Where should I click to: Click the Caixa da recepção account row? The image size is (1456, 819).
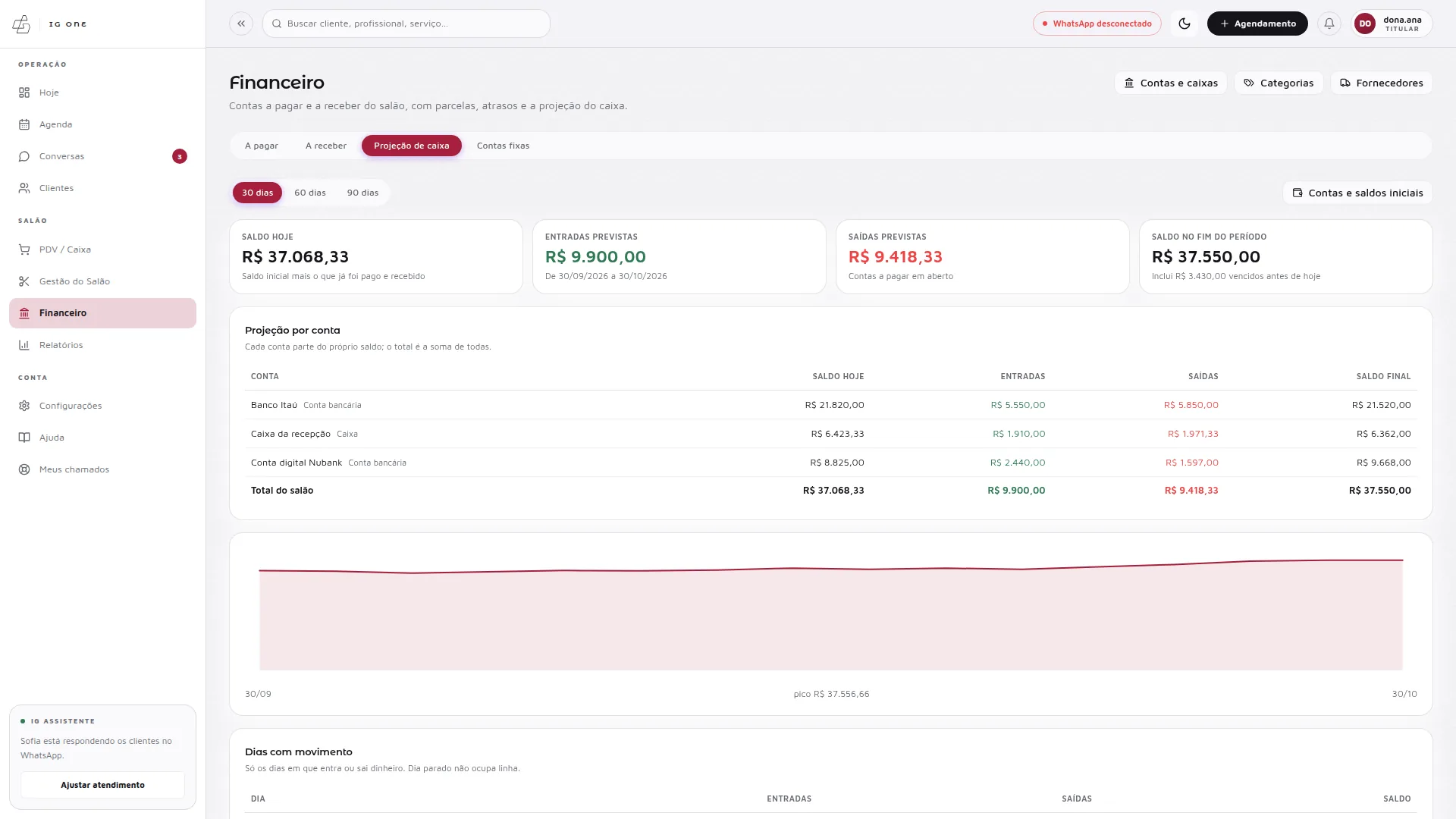(x=831, y=434)
